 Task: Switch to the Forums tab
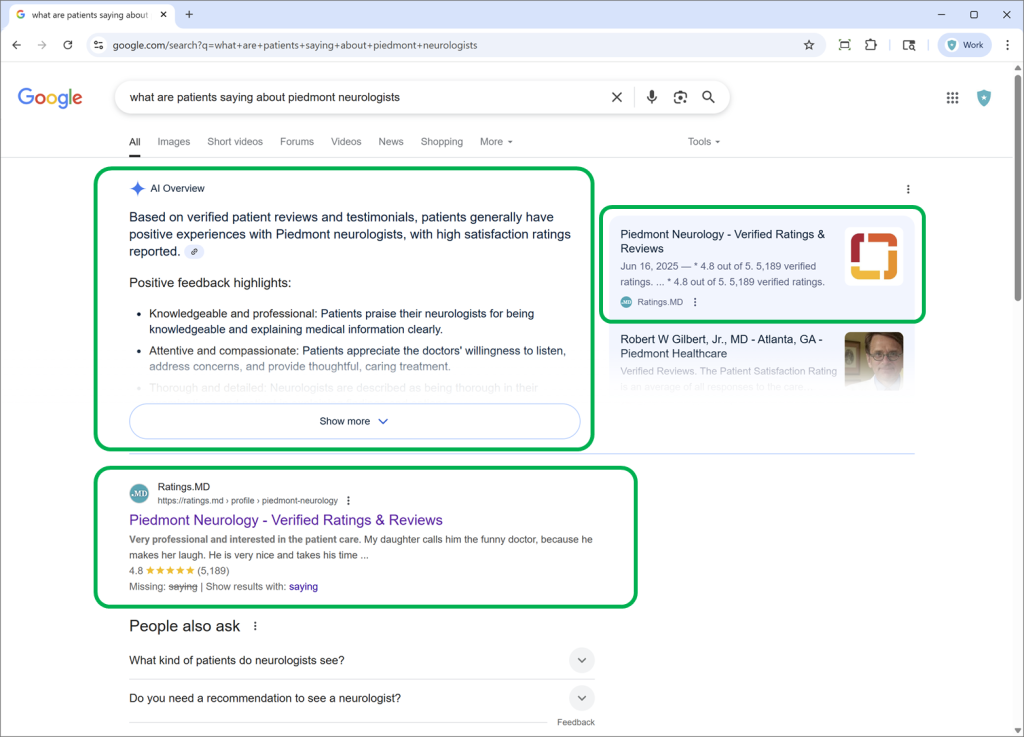(297, 142)
